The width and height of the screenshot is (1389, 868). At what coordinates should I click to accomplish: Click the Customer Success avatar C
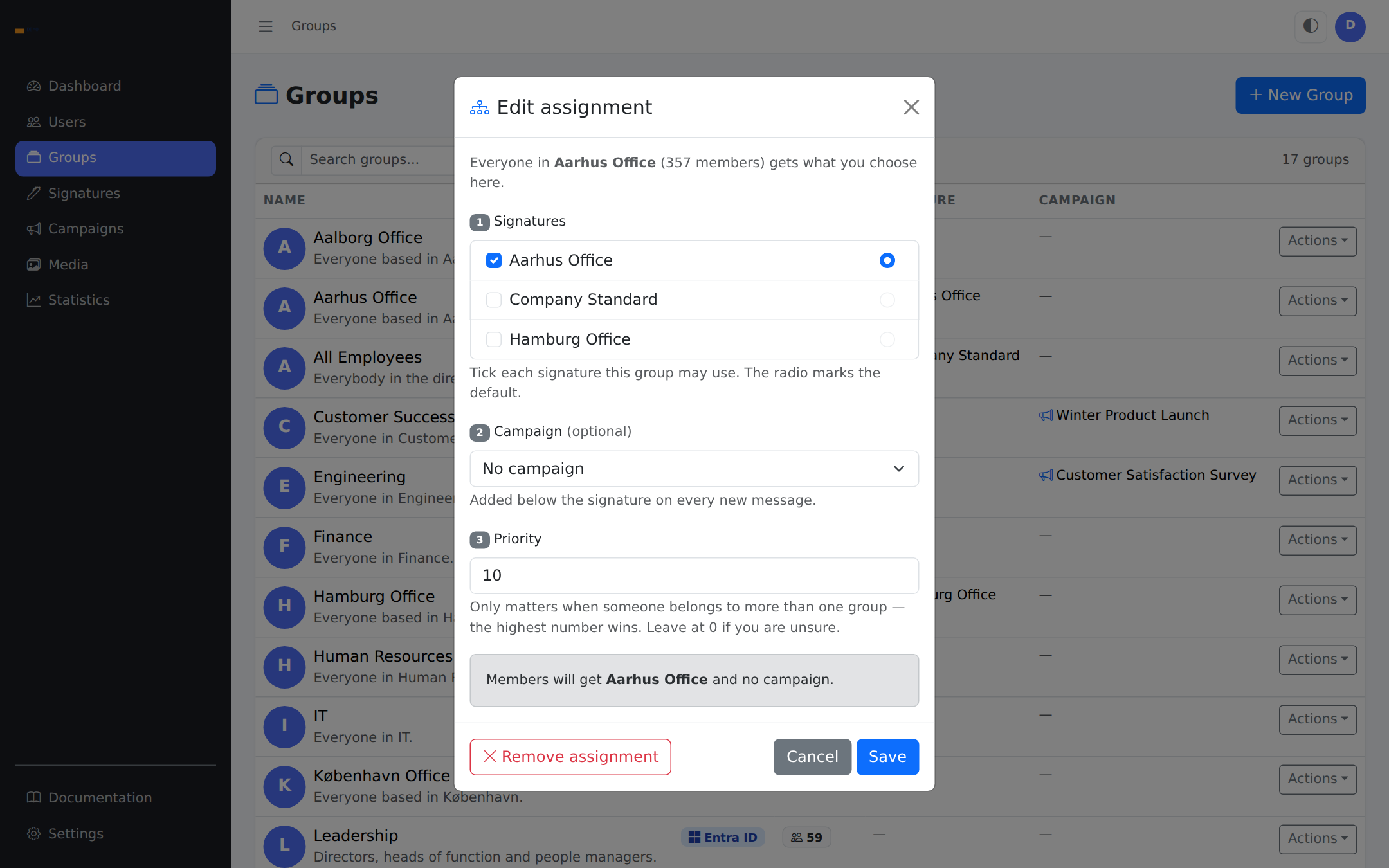(x=284, y=428)
